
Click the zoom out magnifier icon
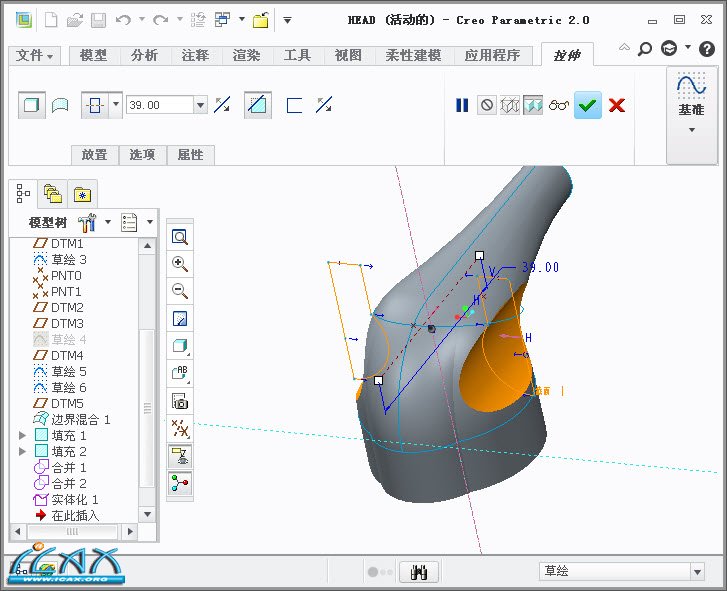click(x=180, y=291)
